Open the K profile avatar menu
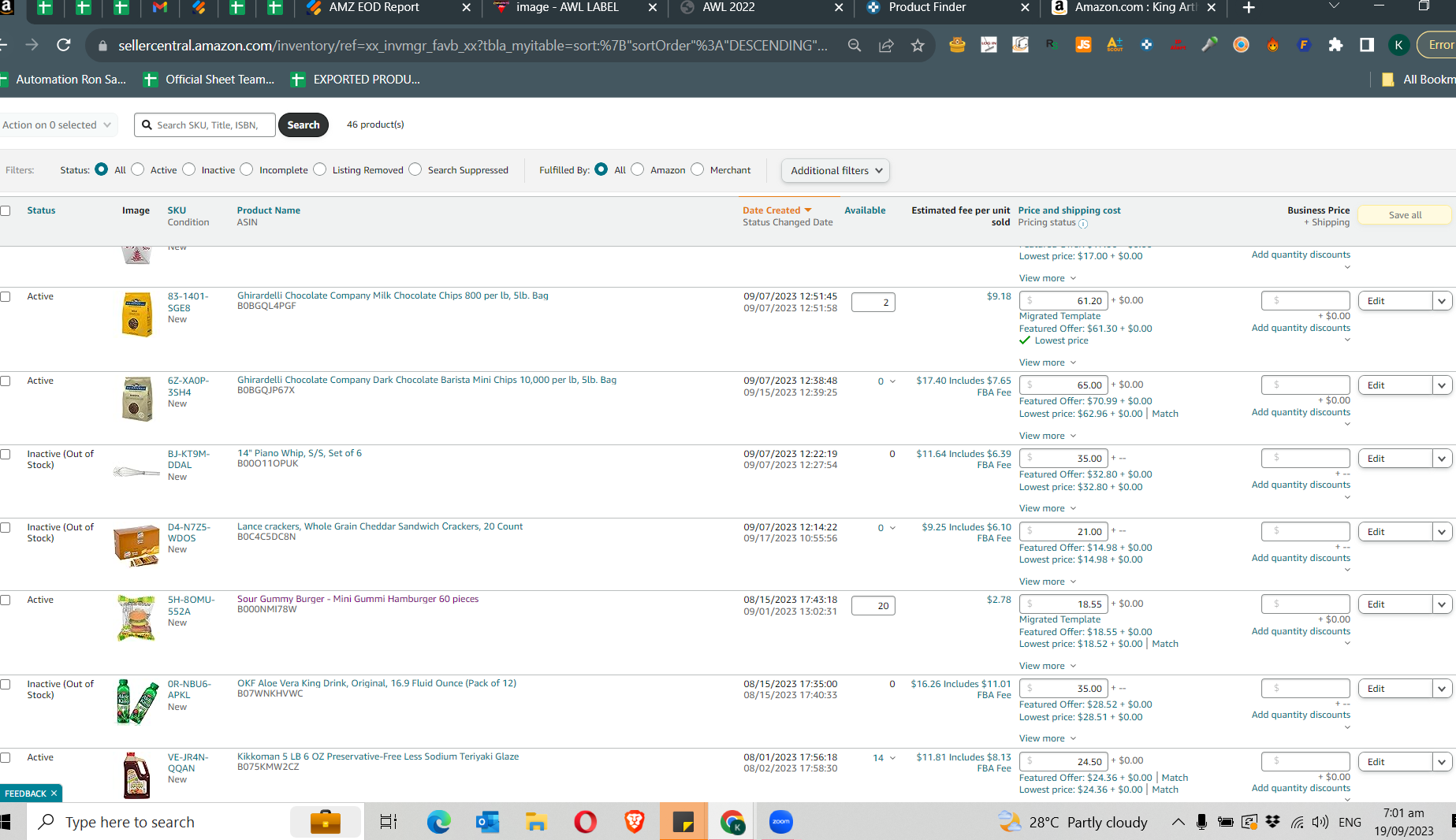1456x840 pixels. coord(1399,45)
